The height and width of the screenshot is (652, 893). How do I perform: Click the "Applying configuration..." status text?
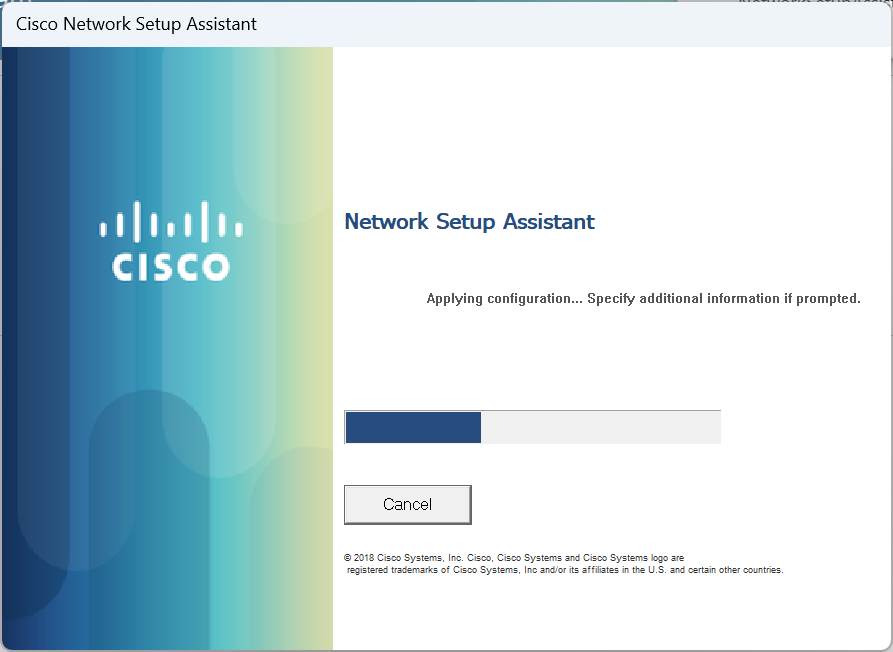coord(505,299)
